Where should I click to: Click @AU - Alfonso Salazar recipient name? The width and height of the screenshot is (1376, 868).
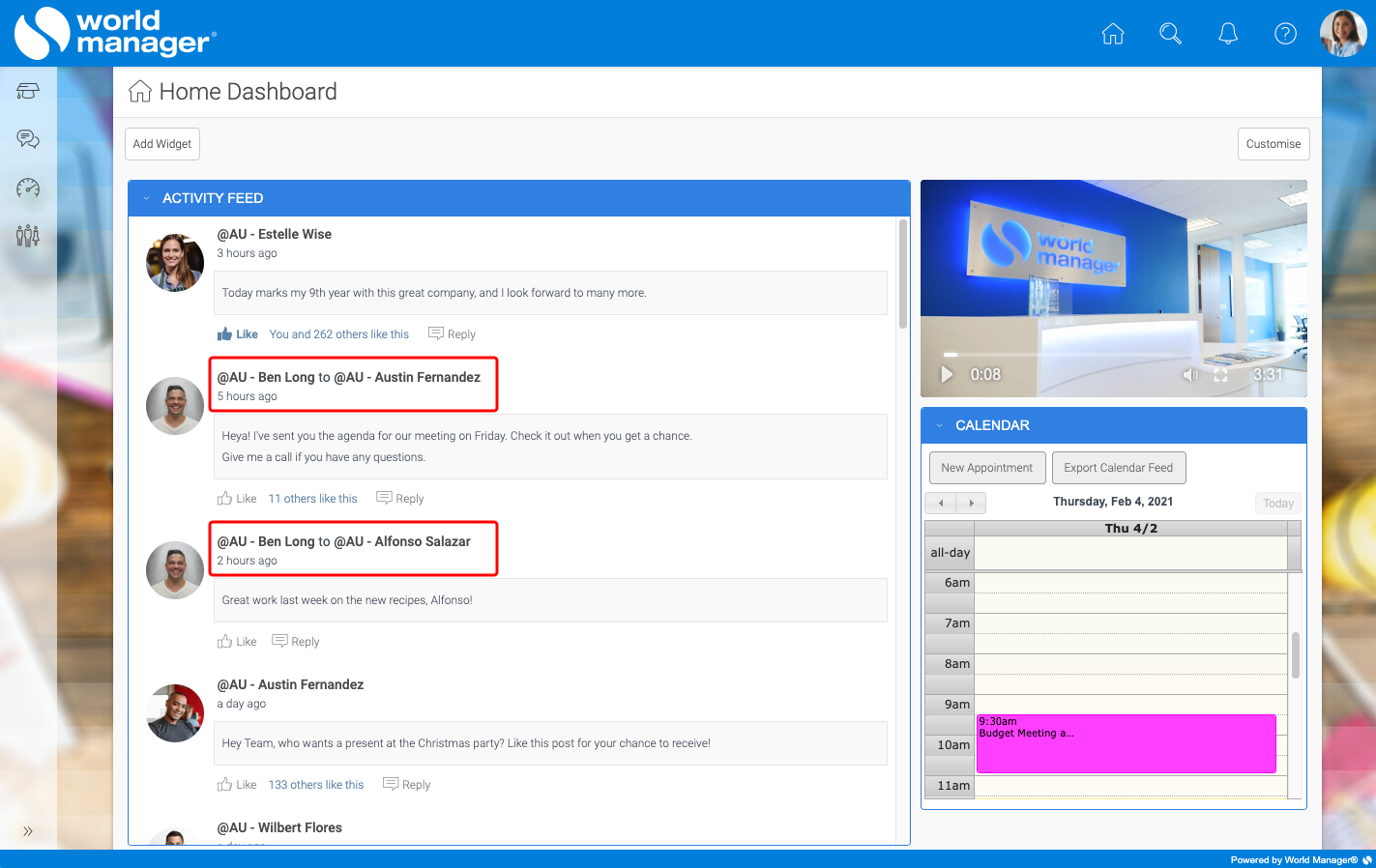pyautogui.click(x=402, y=541)
